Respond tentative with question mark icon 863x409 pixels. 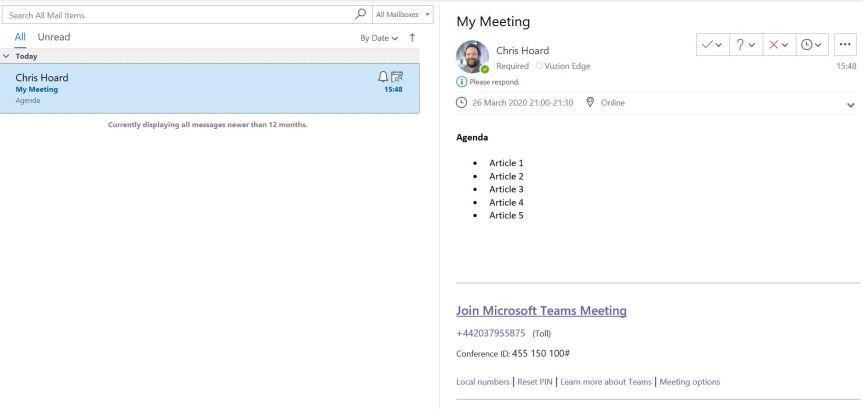coord(741,46)
